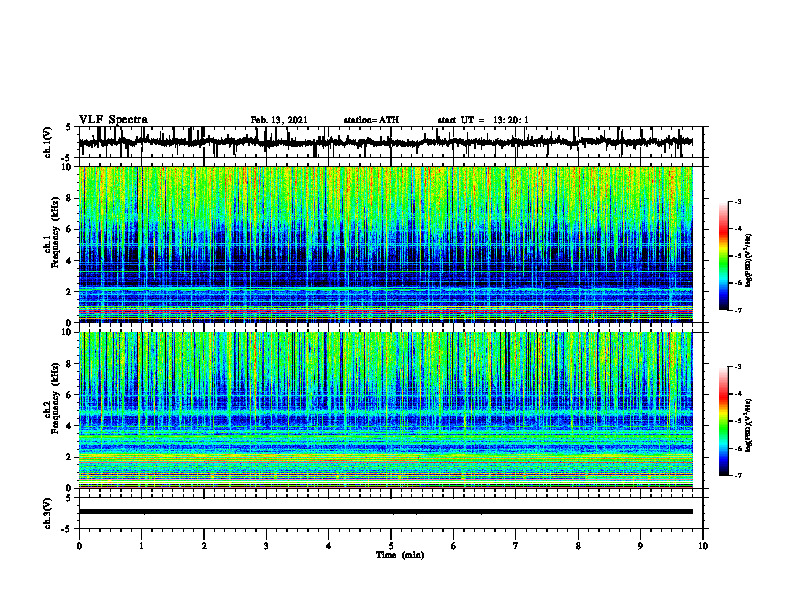Click the ch.2 spectrogram plot area
The width and height of the screenshot is (792, 612).
(386, 410)
